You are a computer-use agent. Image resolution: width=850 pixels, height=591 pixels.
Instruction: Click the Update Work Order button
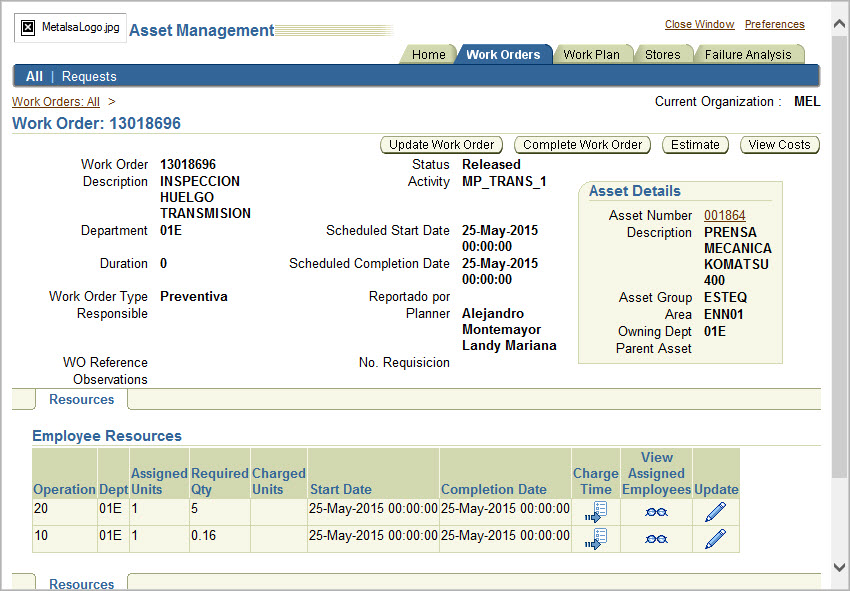(441, 145)
